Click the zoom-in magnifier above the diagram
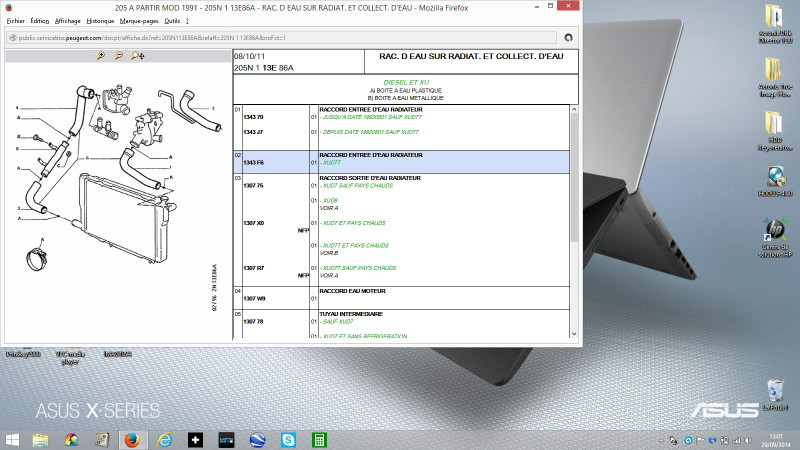This screenshot has width=800, height=450. pos(101,55)
